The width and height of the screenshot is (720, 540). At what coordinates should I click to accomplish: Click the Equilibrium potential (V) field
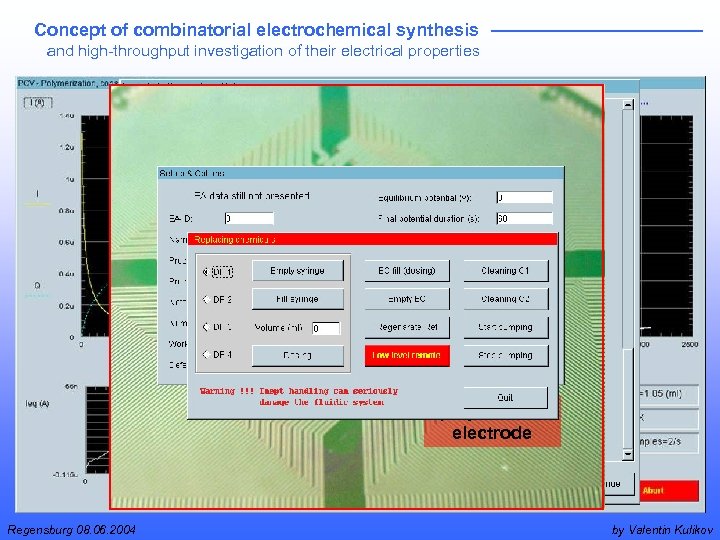click(524, 197)
